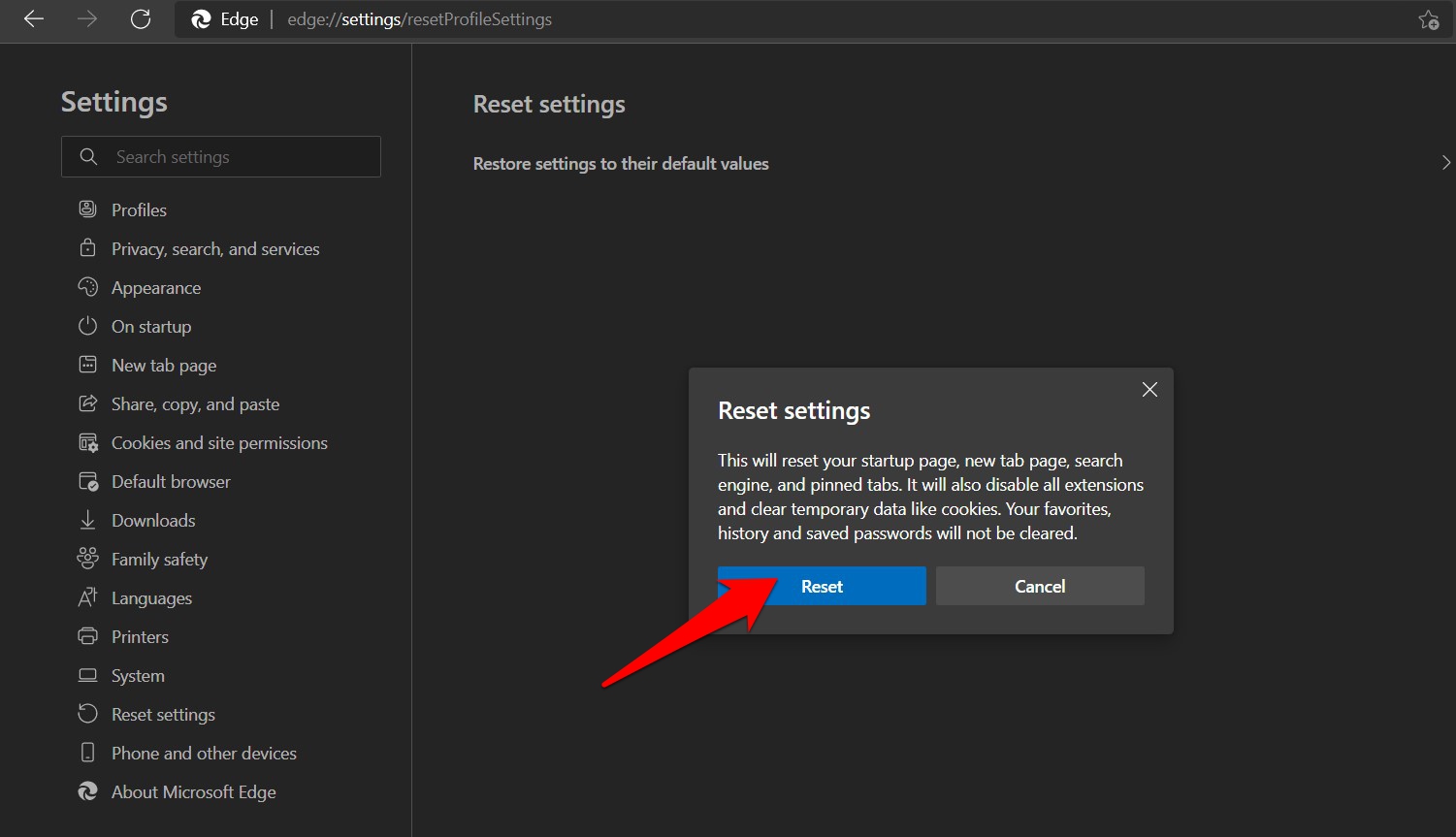
Task: Open Cookies and site permissions icon
Action: [87, 442]
